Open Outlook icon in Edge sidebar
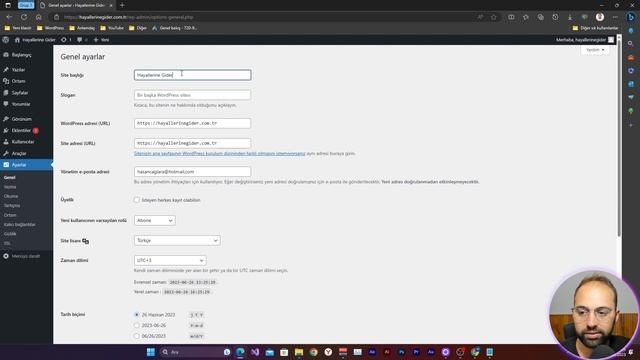This screenshot has width=640, height=360. point(631,84)
